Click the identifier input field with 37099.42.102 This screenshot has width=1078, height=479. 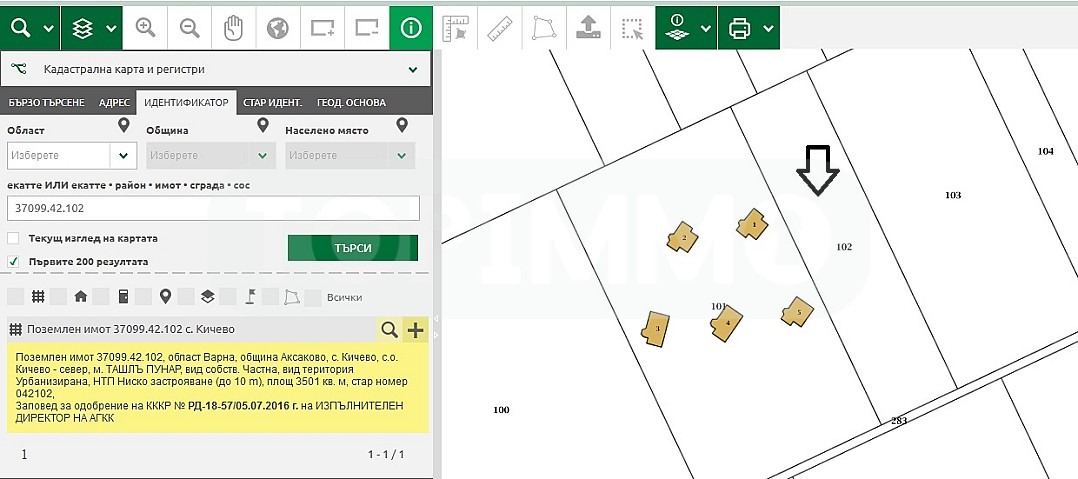click(212, 208)
